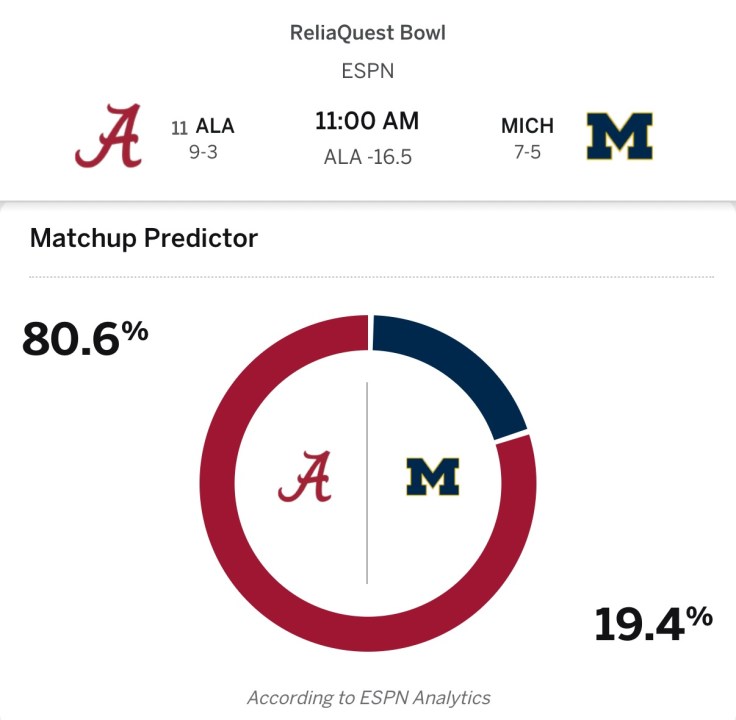Open the MICH team abbreviation
This screenshot has width=736, height=720.
pyautogui.click(x=527, y=126)
